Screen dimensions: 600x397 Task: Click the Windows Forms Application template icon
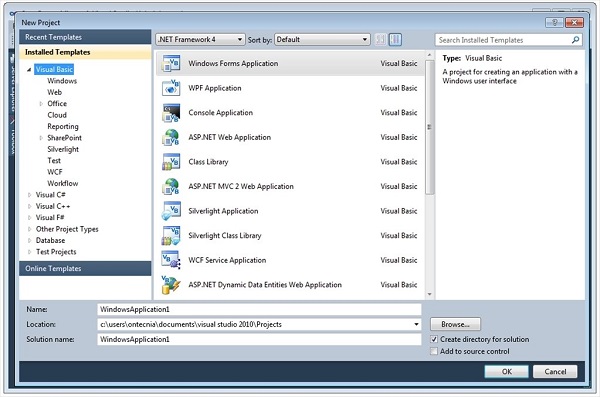pos(171,64)
